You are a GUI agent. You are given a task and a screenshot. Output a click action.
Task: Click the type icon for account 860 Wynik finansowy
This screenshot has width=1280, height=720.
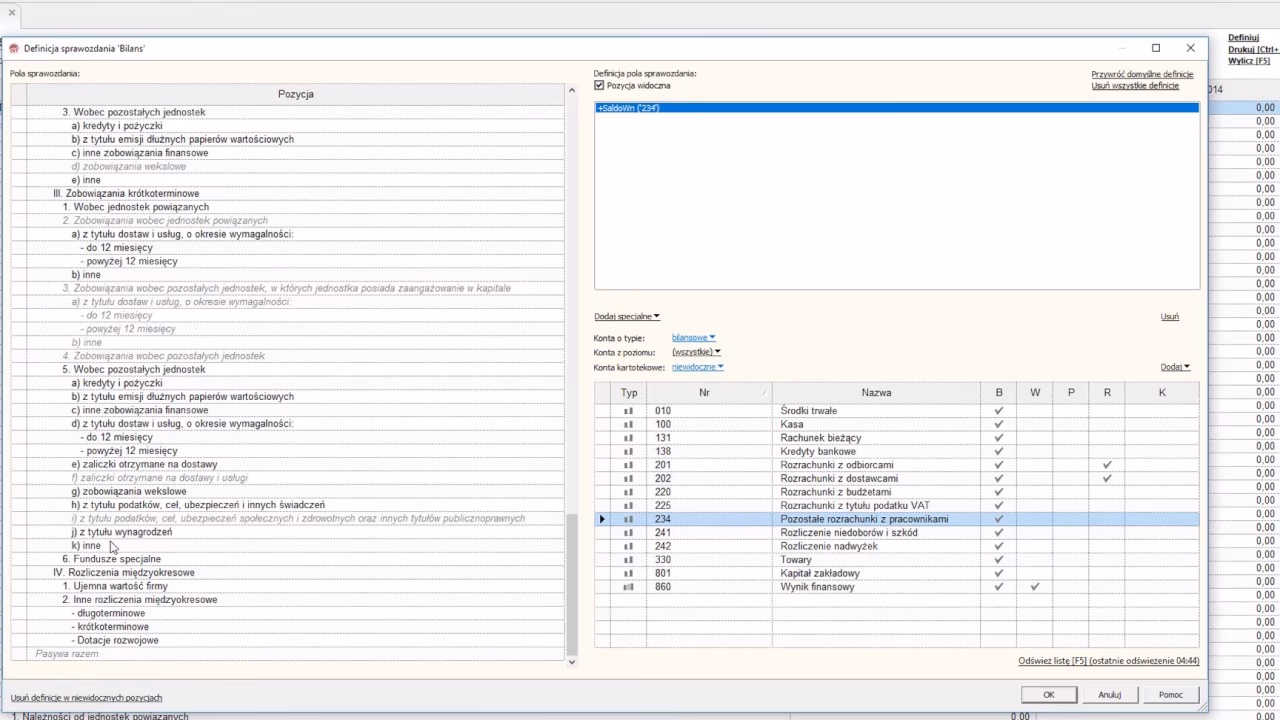coord(628,587)
